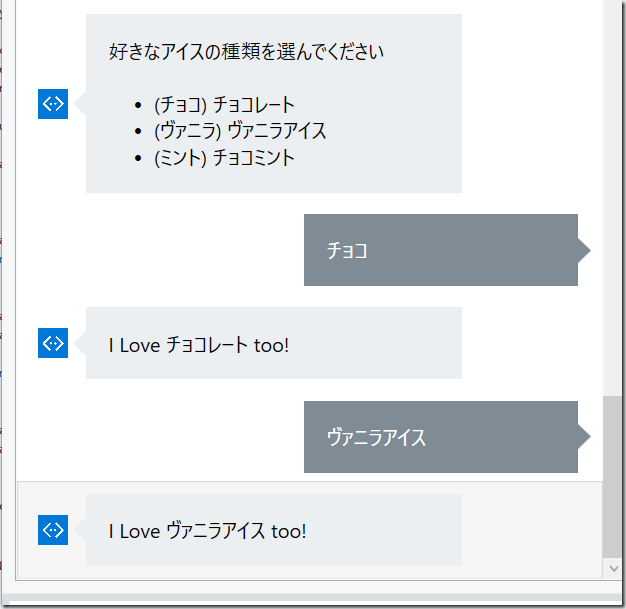Image resolution: width=626 pixels, height=609 pixels.
Task: Click empty area right of the last highlighted bot message
Action: point(531,530)
